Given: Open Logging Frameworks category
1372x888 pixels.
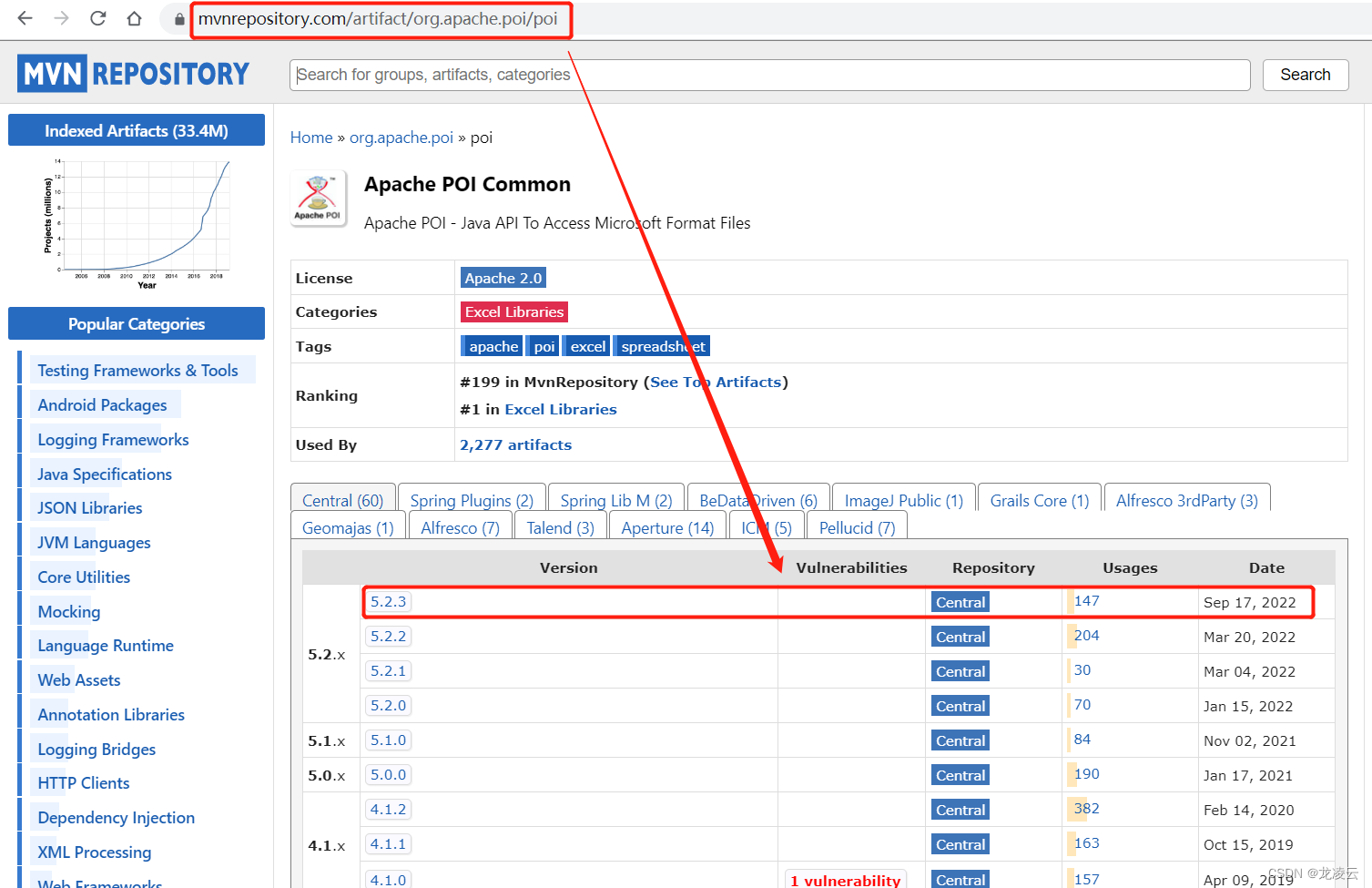Looking at the screenshot, I should click(x=113, y=440).
